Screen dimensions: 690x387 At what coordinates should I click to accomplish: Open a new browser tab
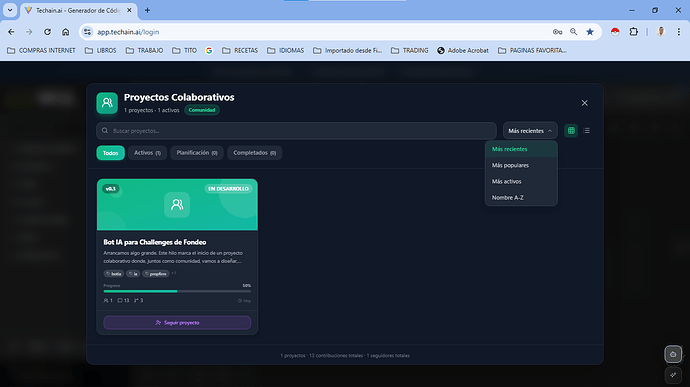[147, 10]
